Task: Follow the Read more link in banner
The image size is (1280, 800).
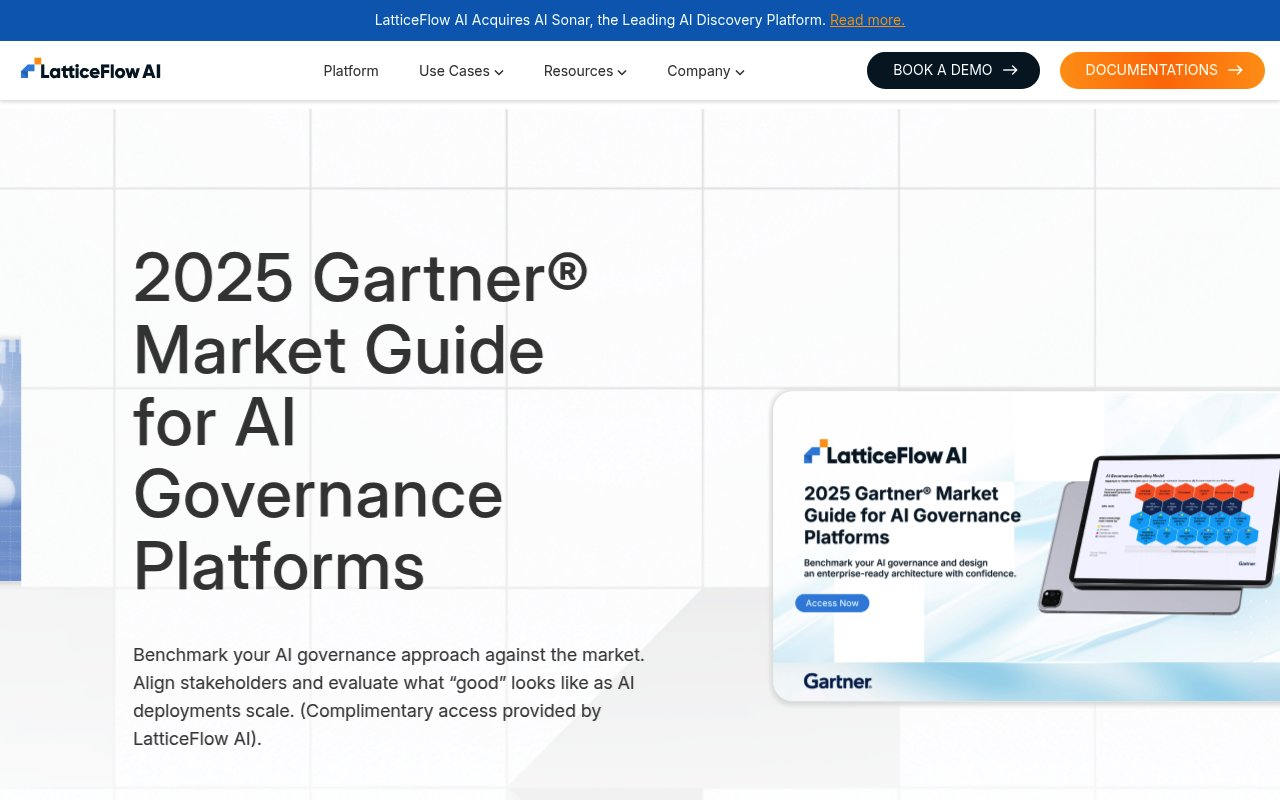Action: (867, 20)
